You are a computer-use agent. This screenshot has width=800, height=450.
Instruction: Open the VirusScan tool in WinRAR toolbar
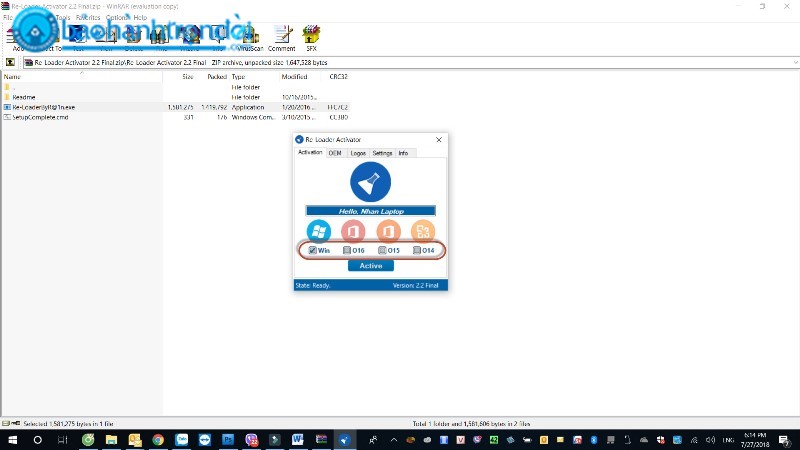[x=249, y=38]
